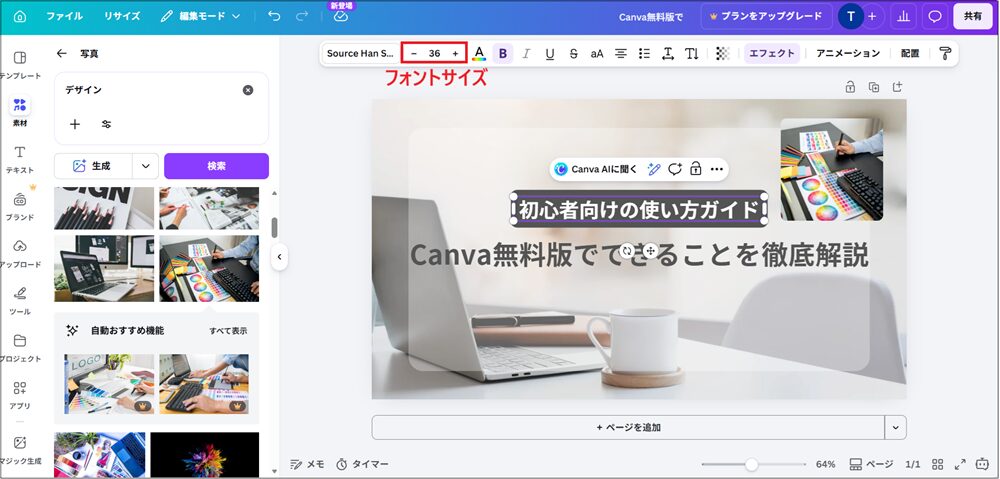This screenshot has height=479, width=1000.
Task: Open the search filter sliders icon
Action: (x=107, y=124)
